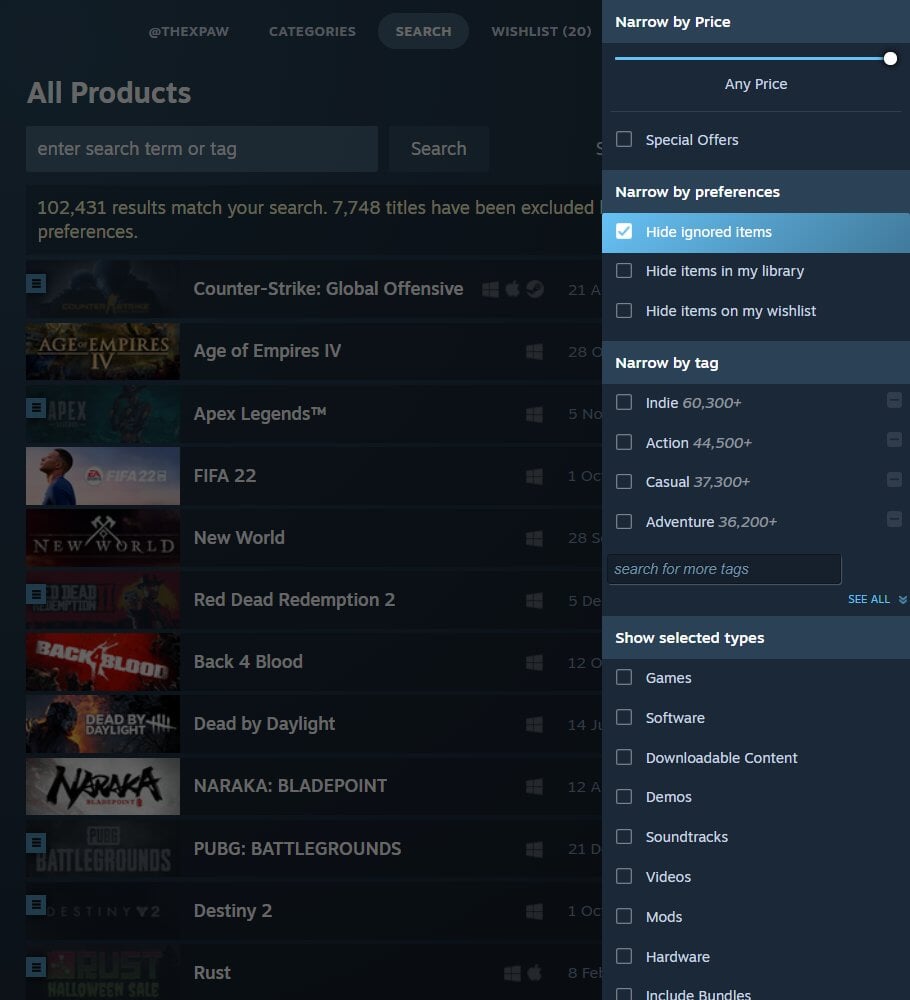Click the price slider handle
This screenshot has height=1000, width=910.
[890, 59]
